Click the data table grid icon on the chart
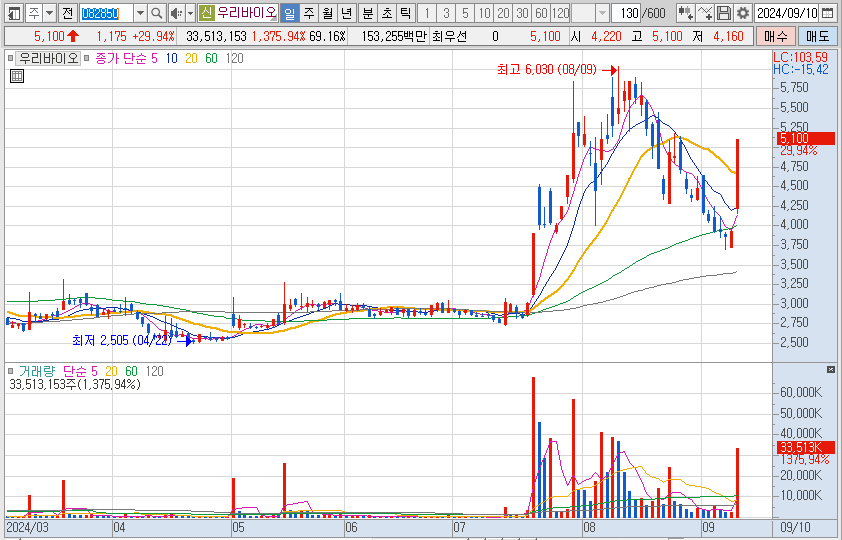The height and width of the screenshot is (540, 842). click(17, 76)
